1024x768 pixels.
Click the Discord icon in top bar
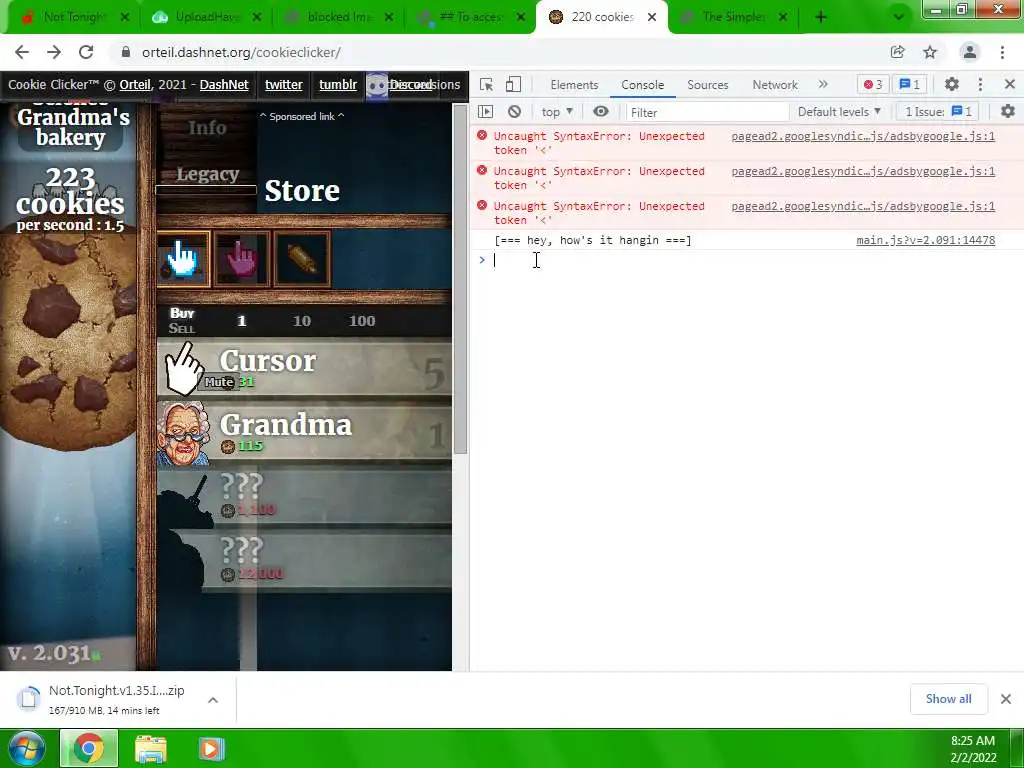[377, 86]
